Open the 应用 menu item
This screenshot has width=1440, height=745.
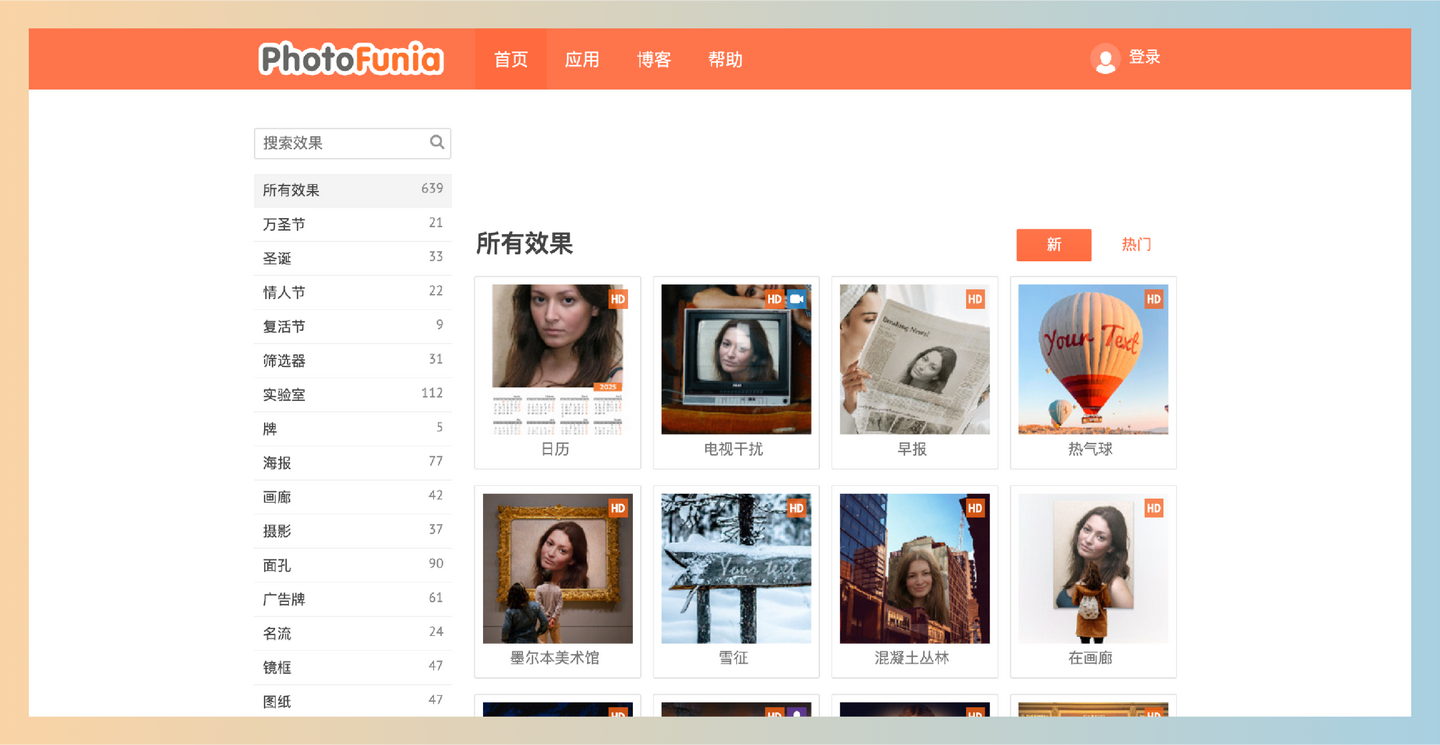coord(582,59)
